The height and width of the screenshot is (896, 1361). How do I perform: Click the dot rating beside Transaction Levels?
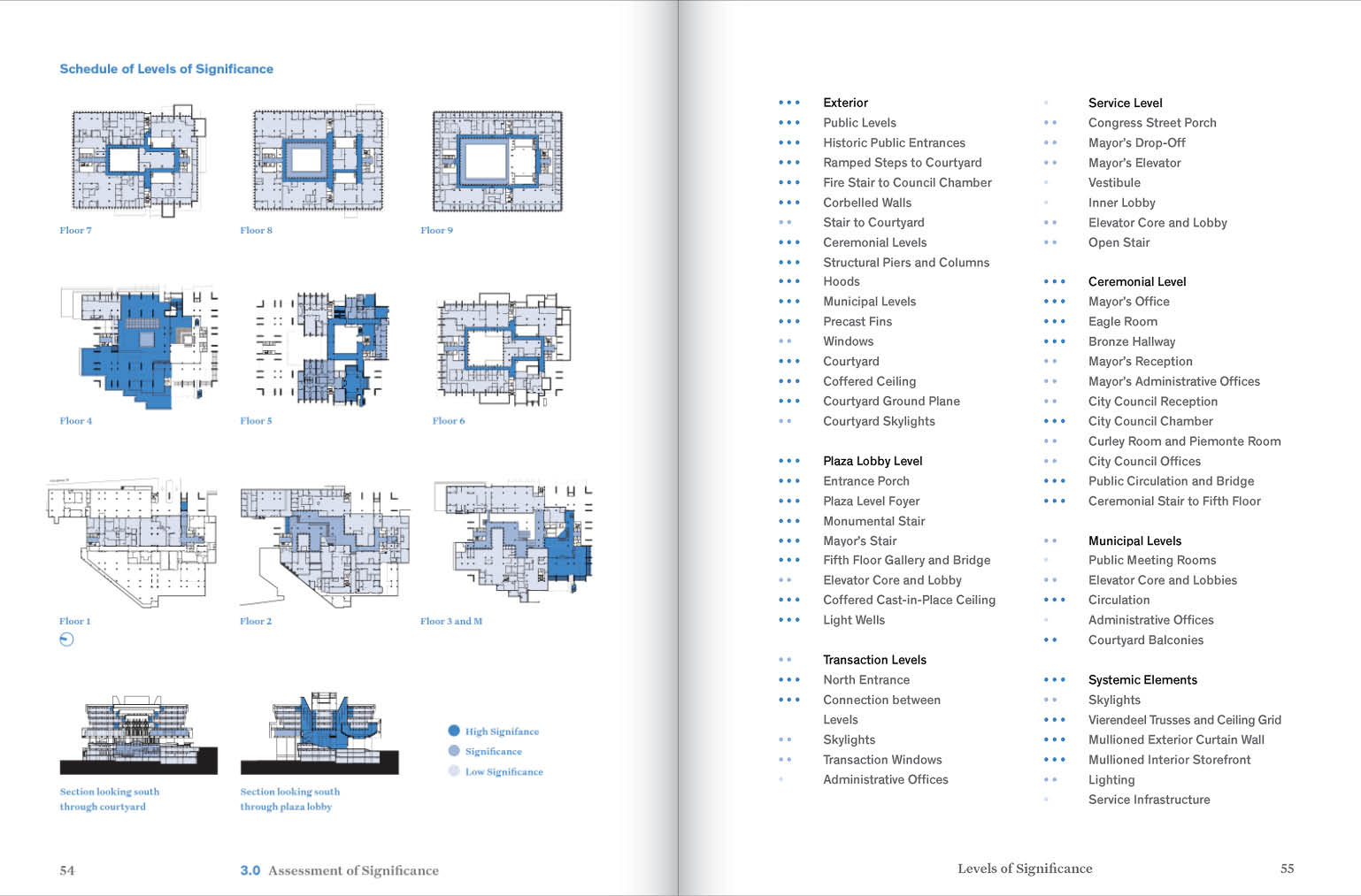pyautogui.click(x=785, y=660)
